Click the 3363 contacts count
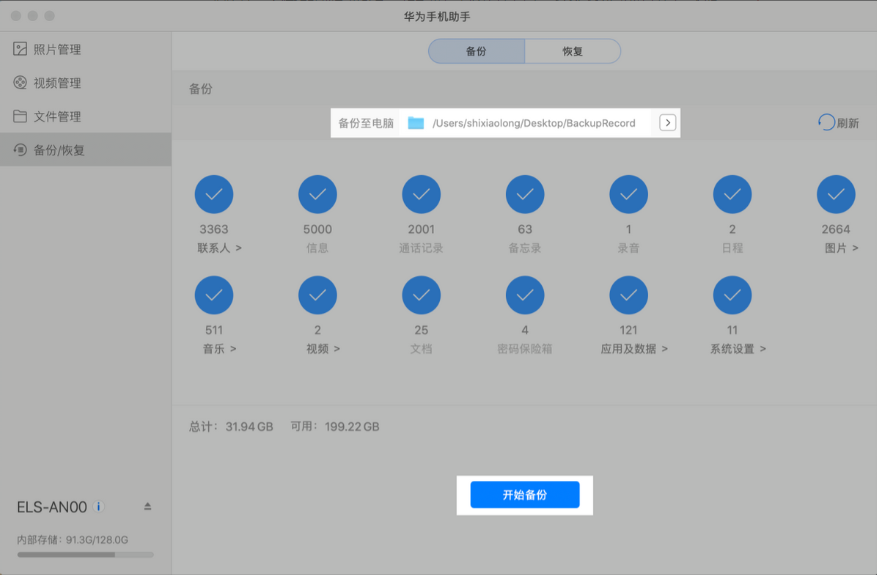 tap(214, 229)
